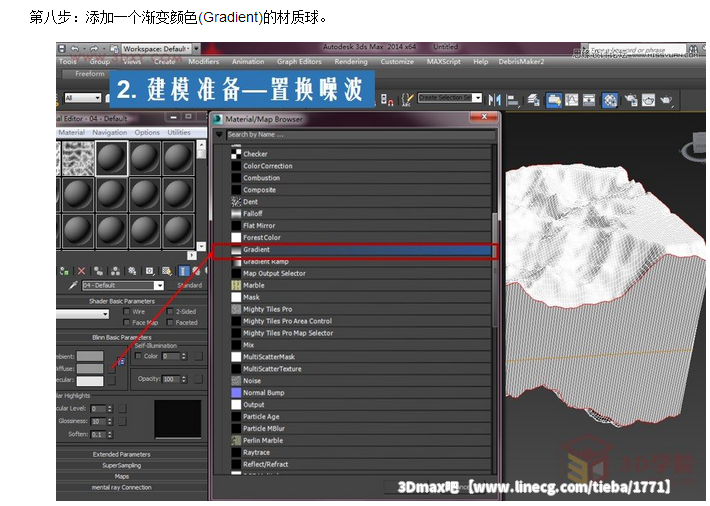
Task: Open the Rendering menu
Action: (351, 62)
